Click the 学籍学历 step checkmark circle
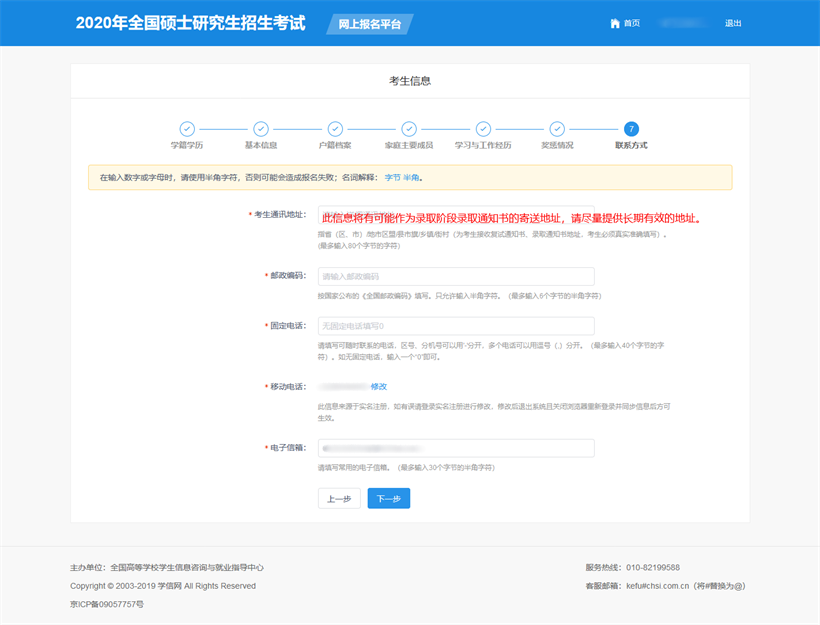820x625 pixels. (x=187, y=129)
